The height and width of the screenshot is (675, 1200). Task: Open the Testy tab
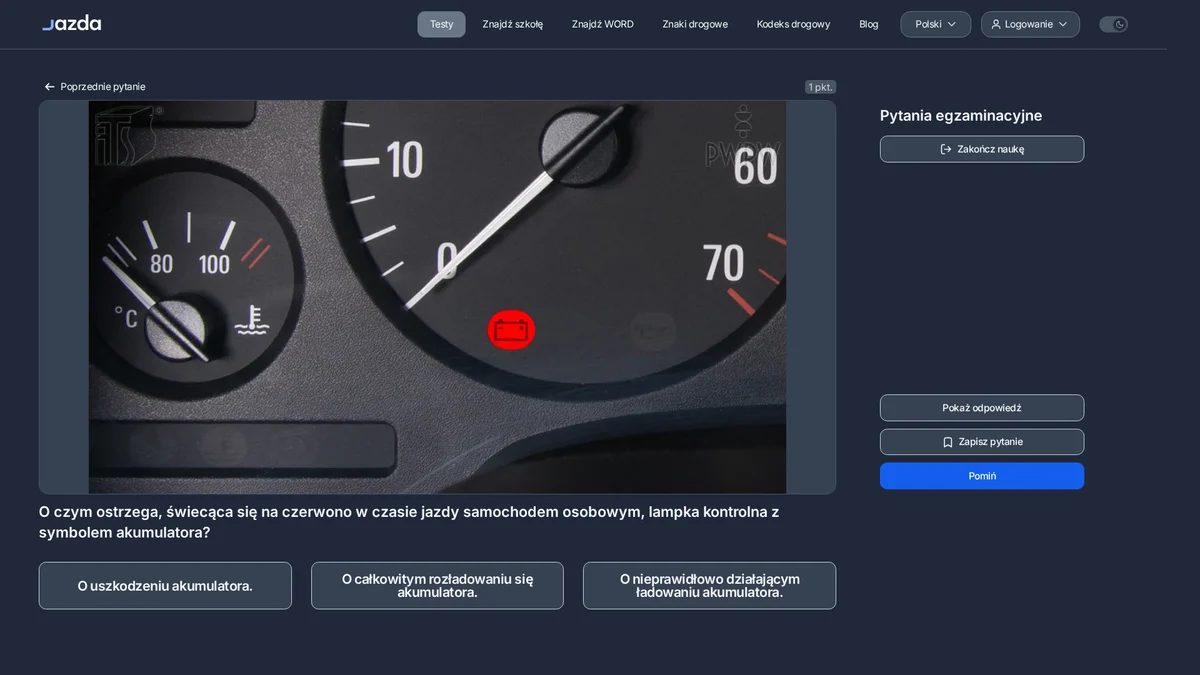pyautogui.click(x=441, y=24)
